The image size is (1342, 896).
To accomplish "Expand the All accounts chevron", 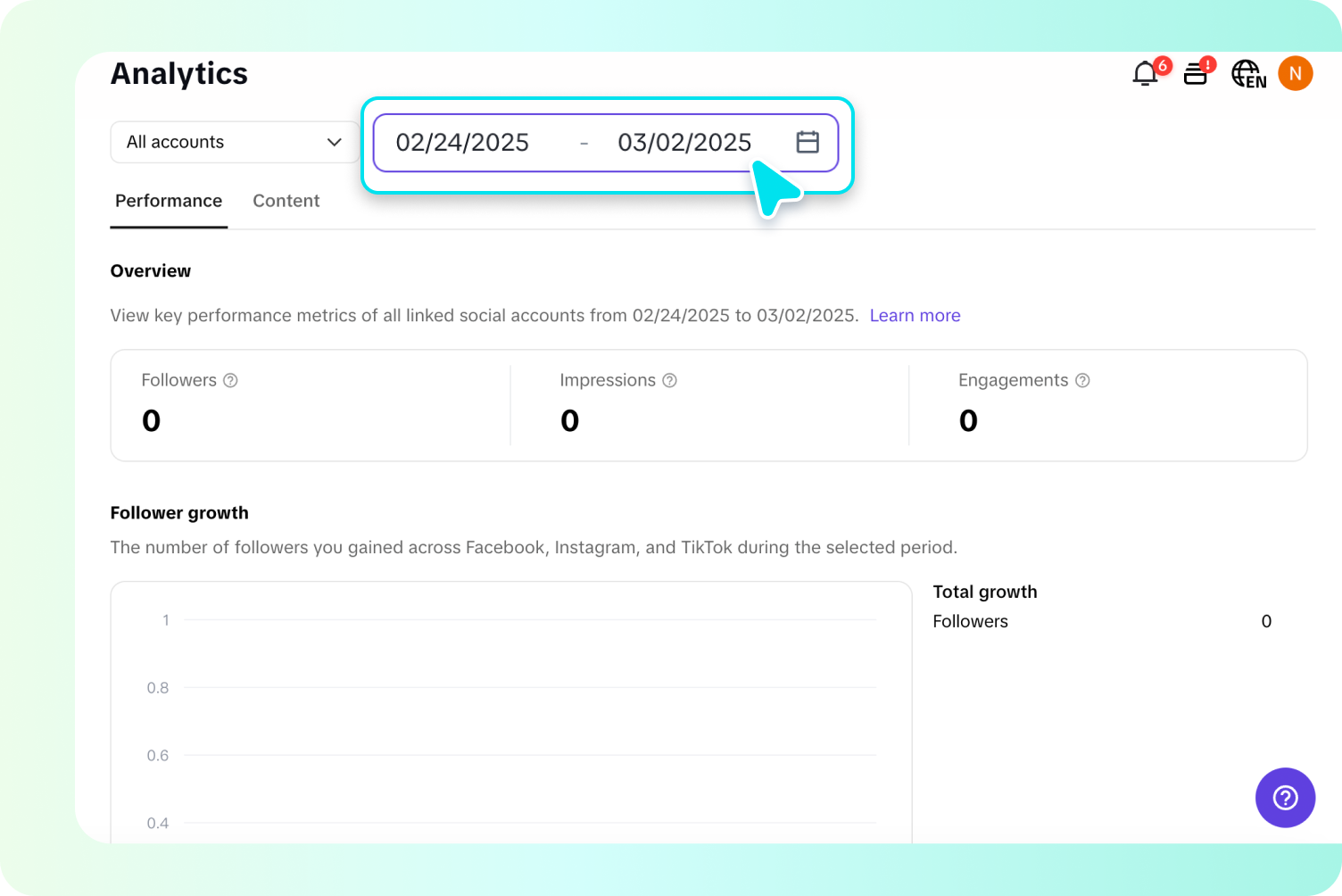I will click(x=334, y=142).
